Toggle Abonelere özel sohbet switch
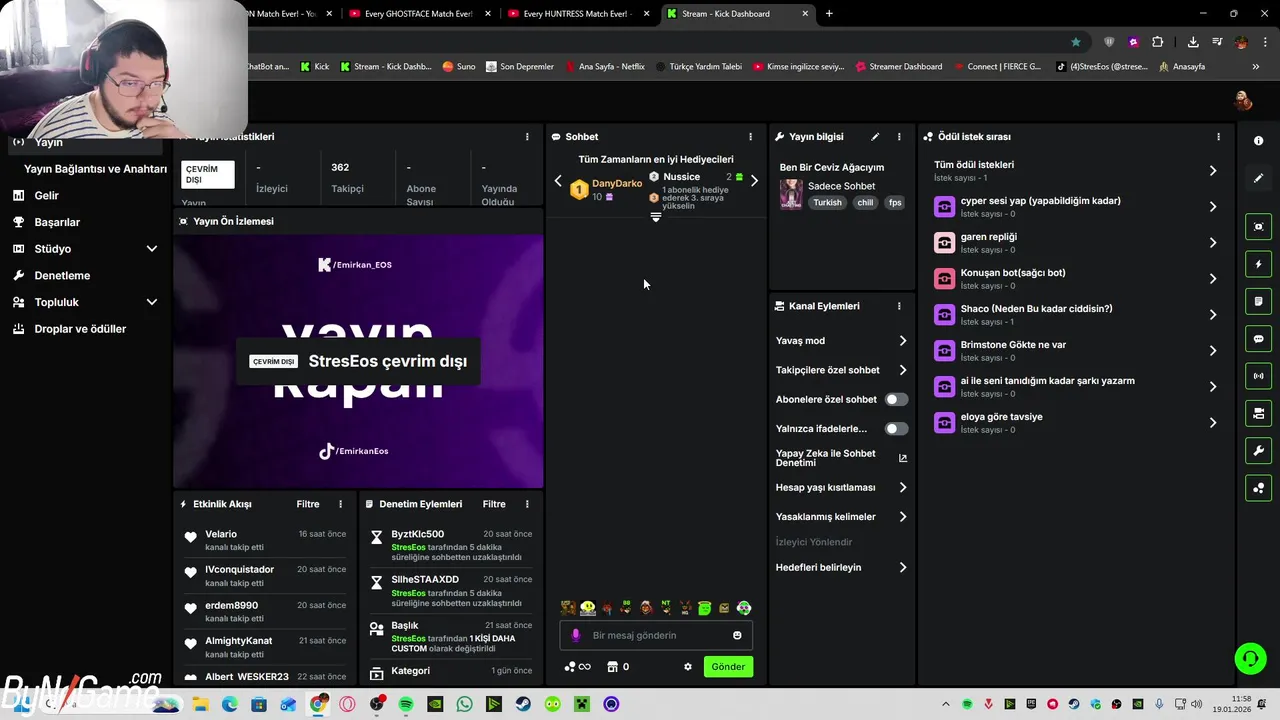Viewport: 1280px width, 720px height. coord(896,399)
